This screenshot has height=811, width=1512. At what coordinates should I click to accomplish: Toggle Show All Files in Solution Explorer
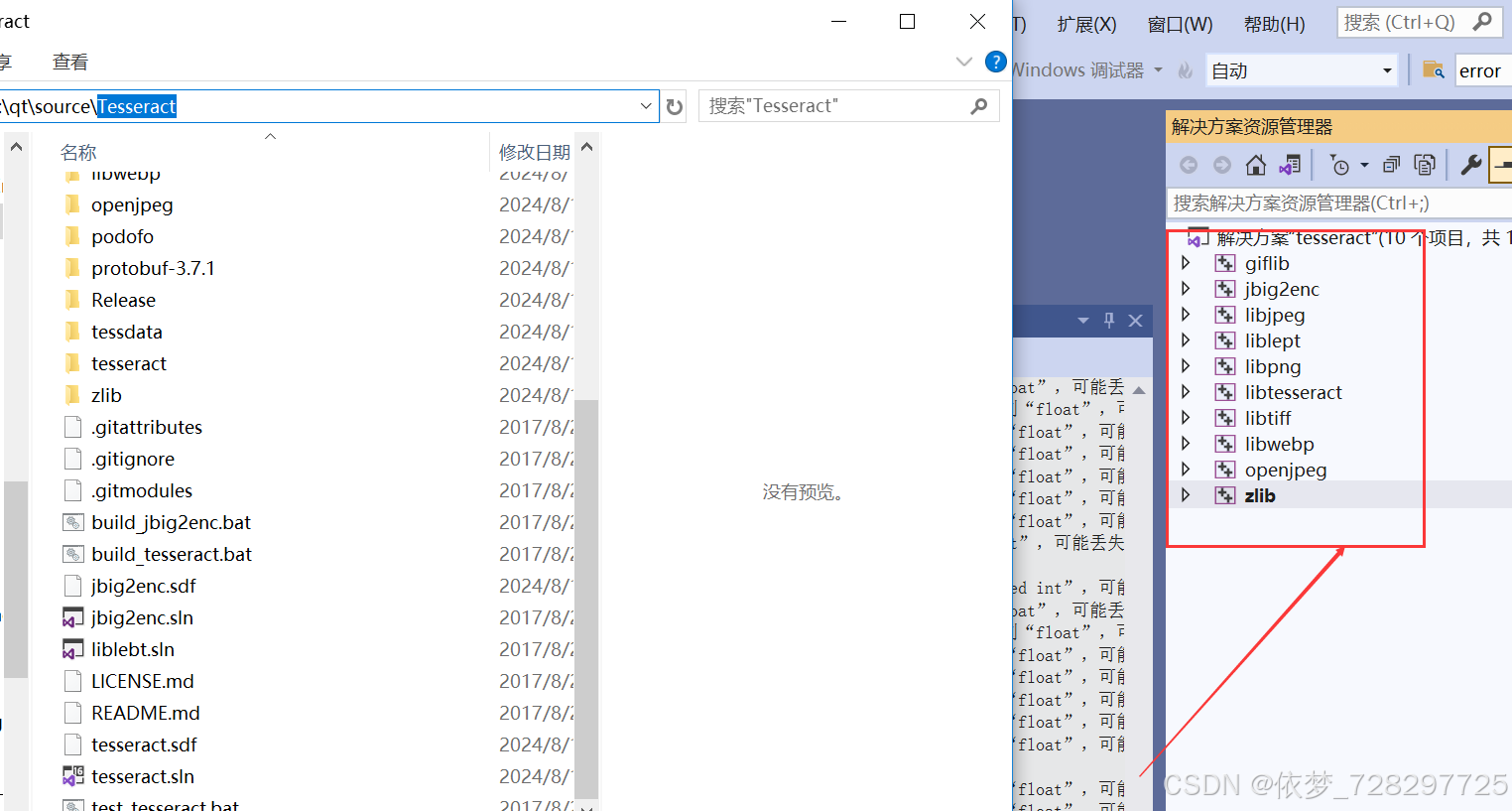point(1425,165)
